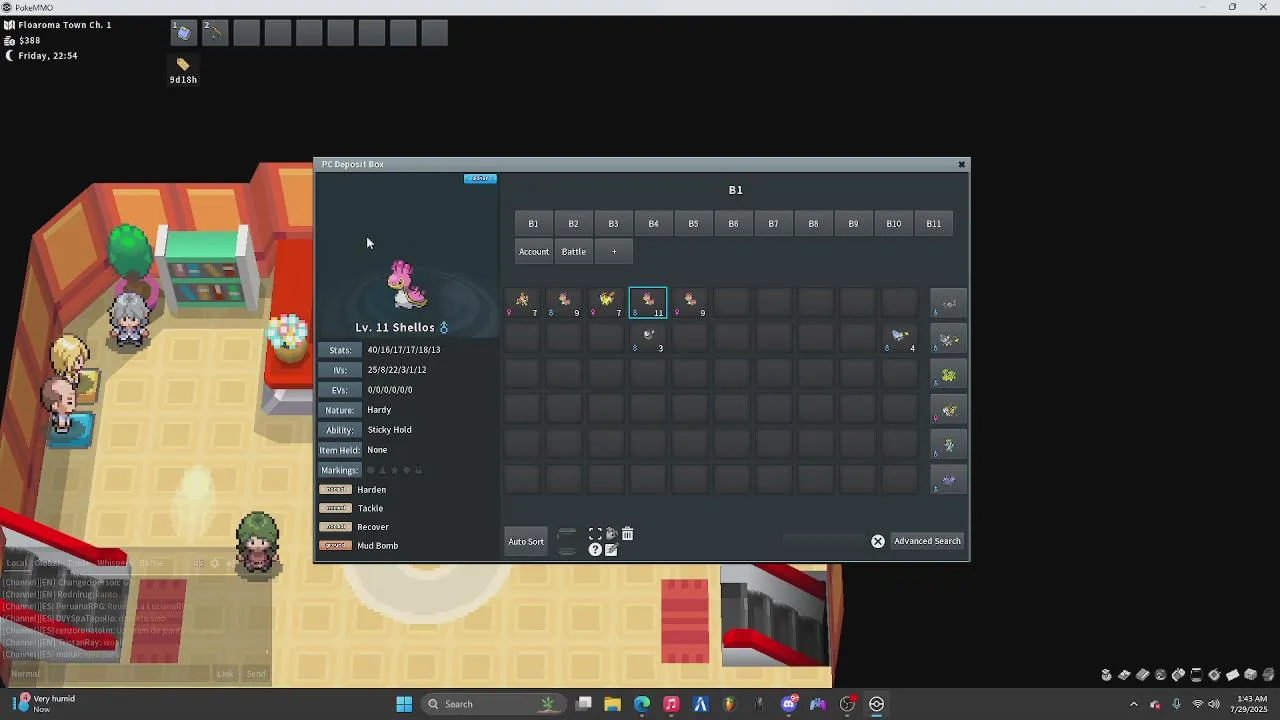Viewport: 1280px width, 720px height.
Task: Click the Sticky Hold ability text
Action: point(389,430)
